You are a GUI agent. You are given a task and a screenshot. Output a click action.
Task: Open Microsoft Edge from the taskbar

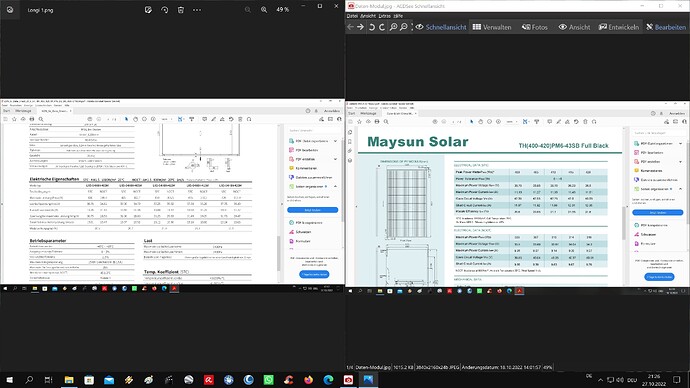328,379
